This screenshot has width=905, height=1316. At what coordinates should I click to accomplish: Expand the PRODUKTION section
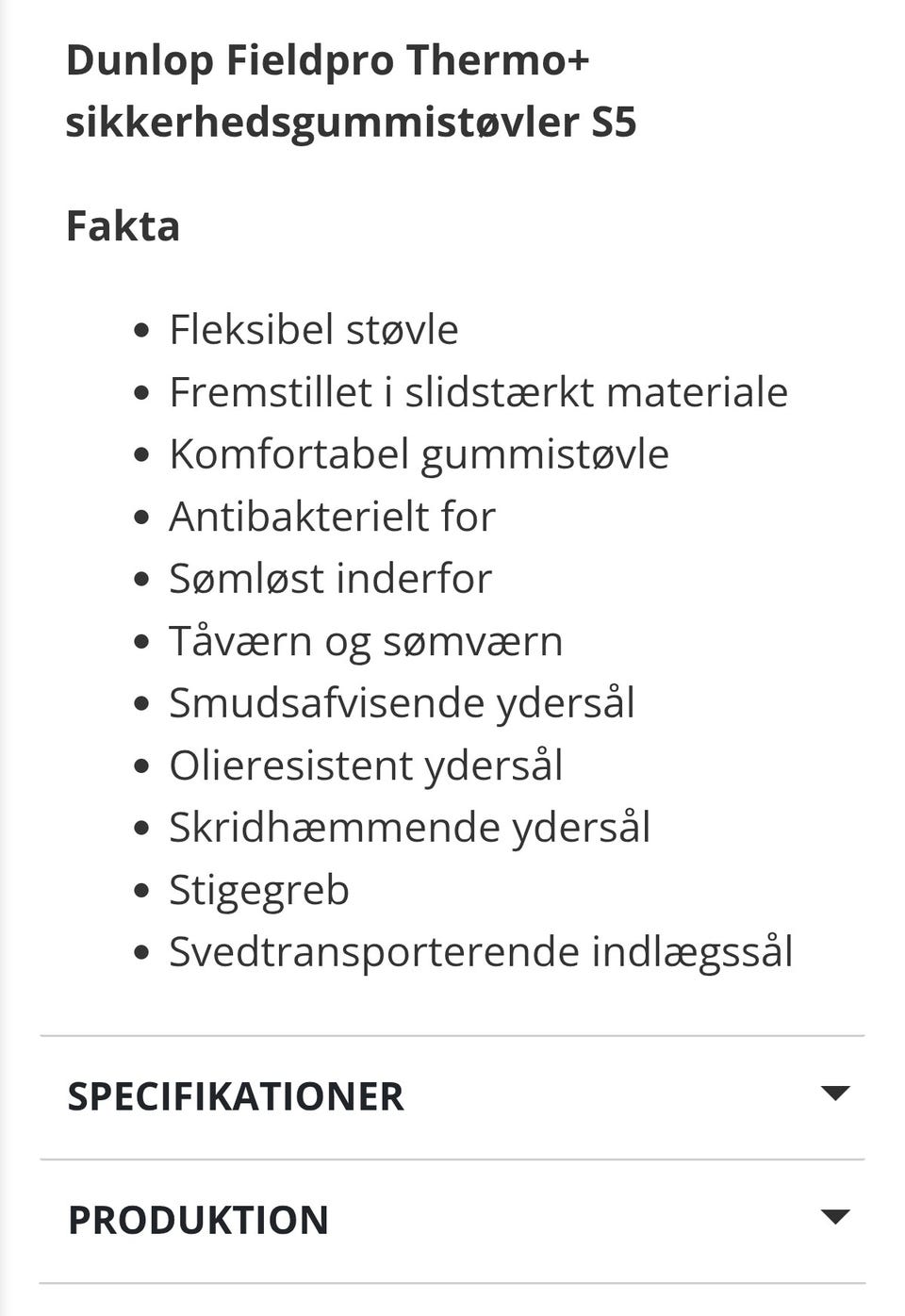[x=452, y=1219]
